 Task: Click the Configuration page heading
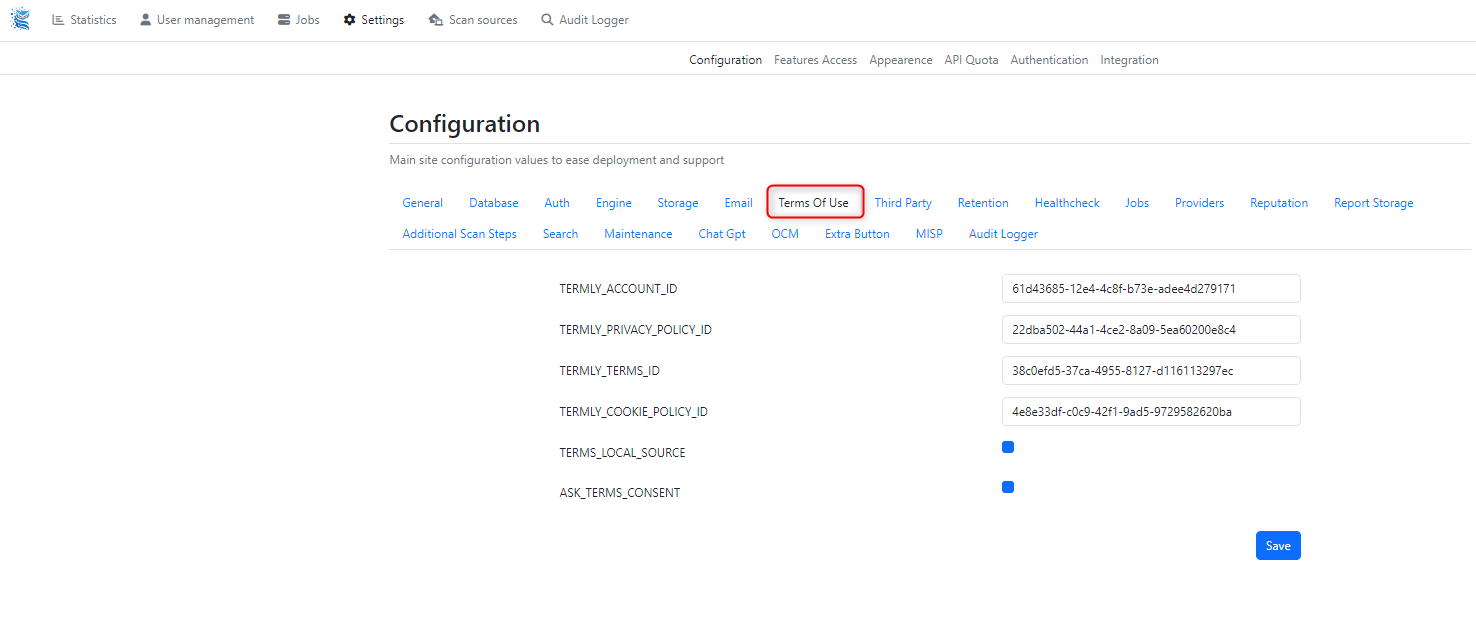click(464, 124)
